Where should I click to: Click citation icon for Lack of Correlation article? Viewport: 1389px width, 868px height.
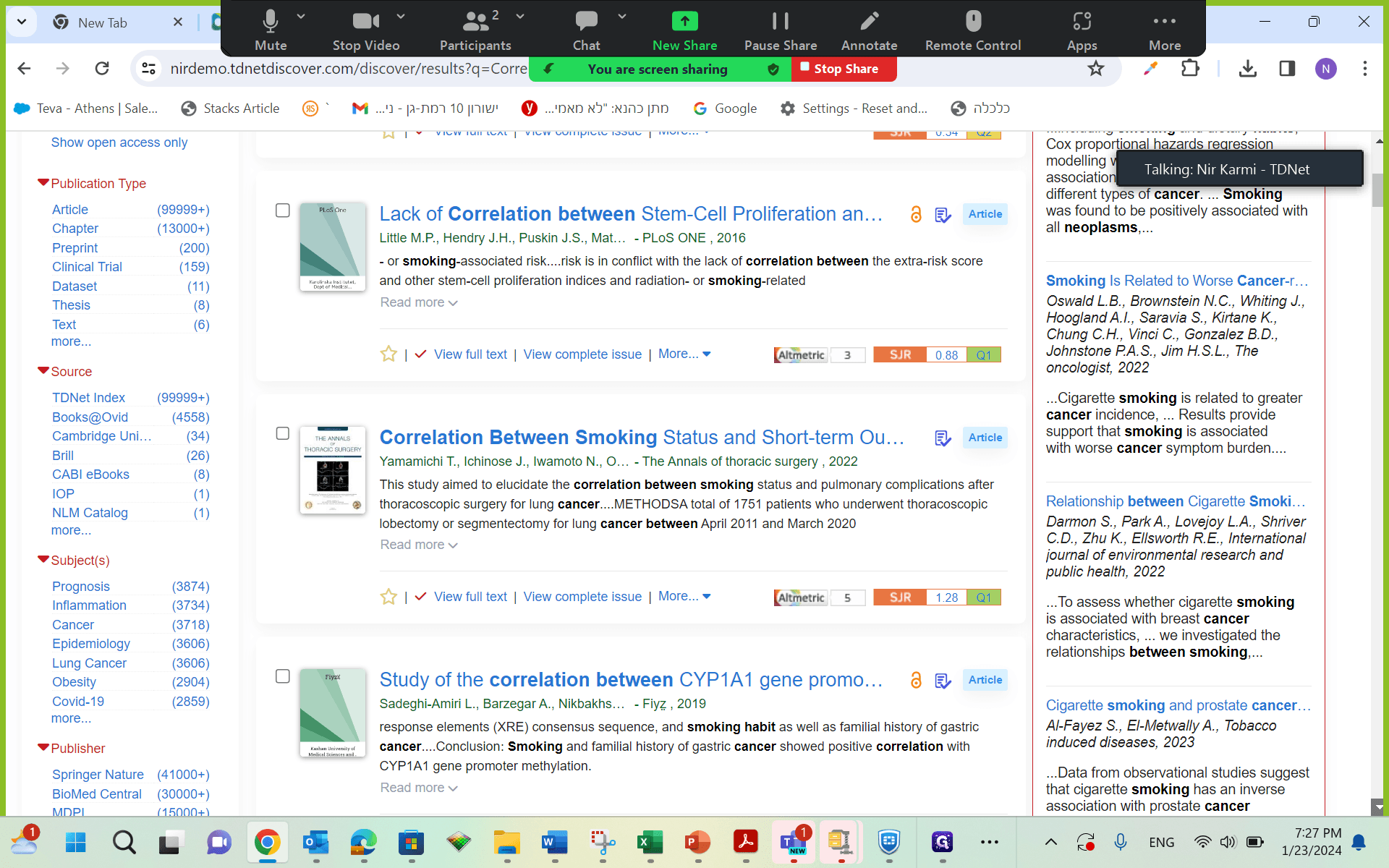coord(943,215)
